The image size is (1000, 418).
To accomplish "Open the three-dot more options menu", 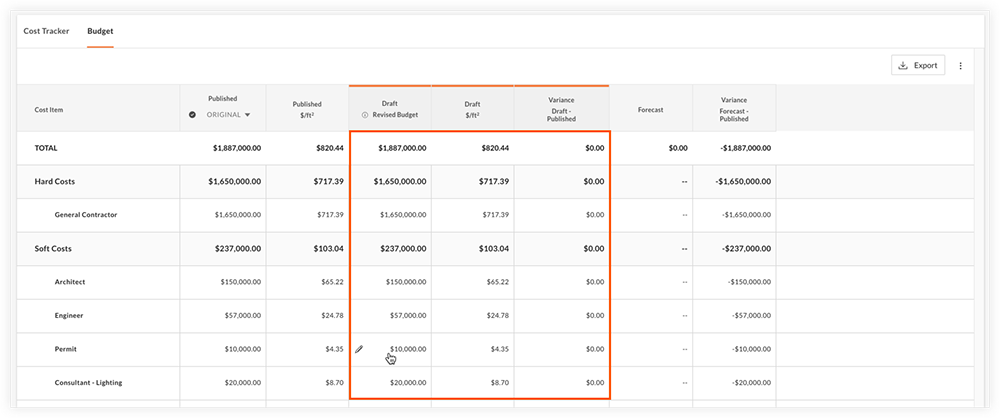I will [961, 66].
